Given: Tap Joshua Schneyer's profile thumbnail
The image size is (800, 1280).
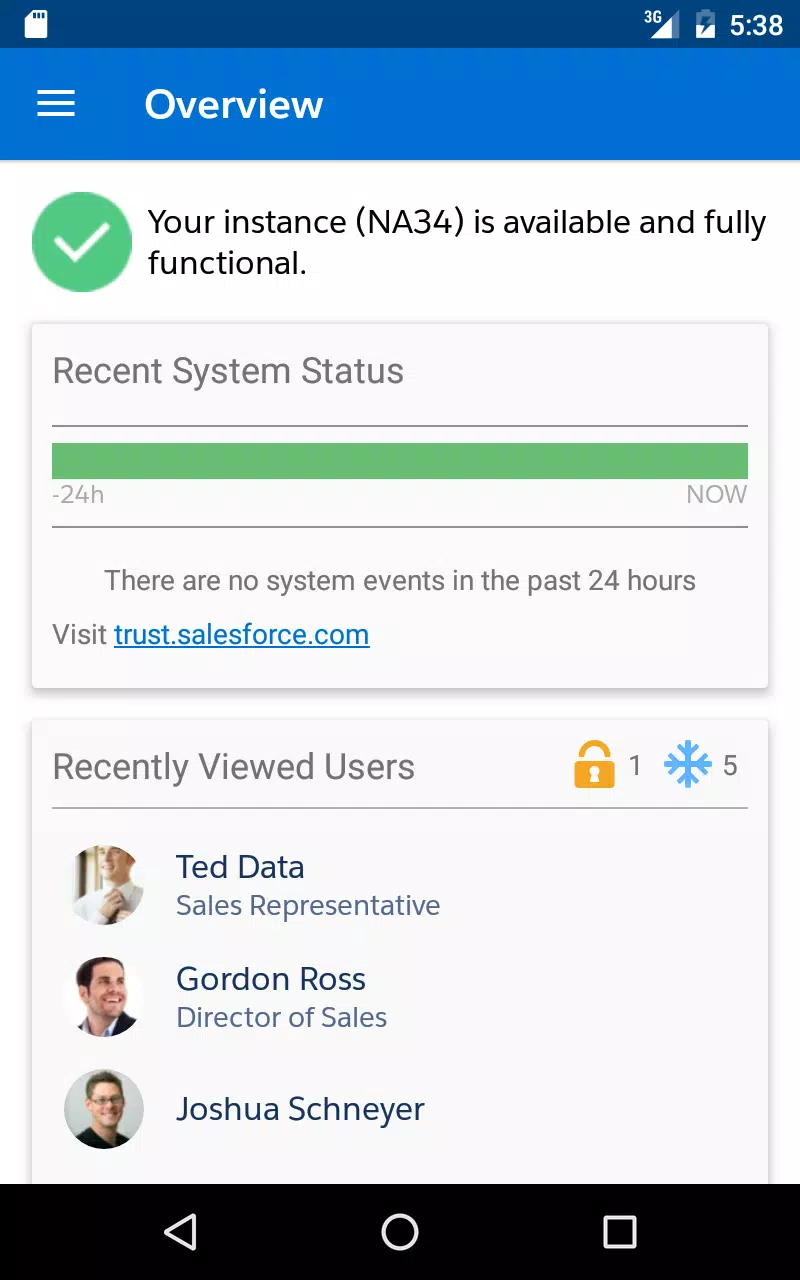Looking at the screenshot, I should 104,1108.
